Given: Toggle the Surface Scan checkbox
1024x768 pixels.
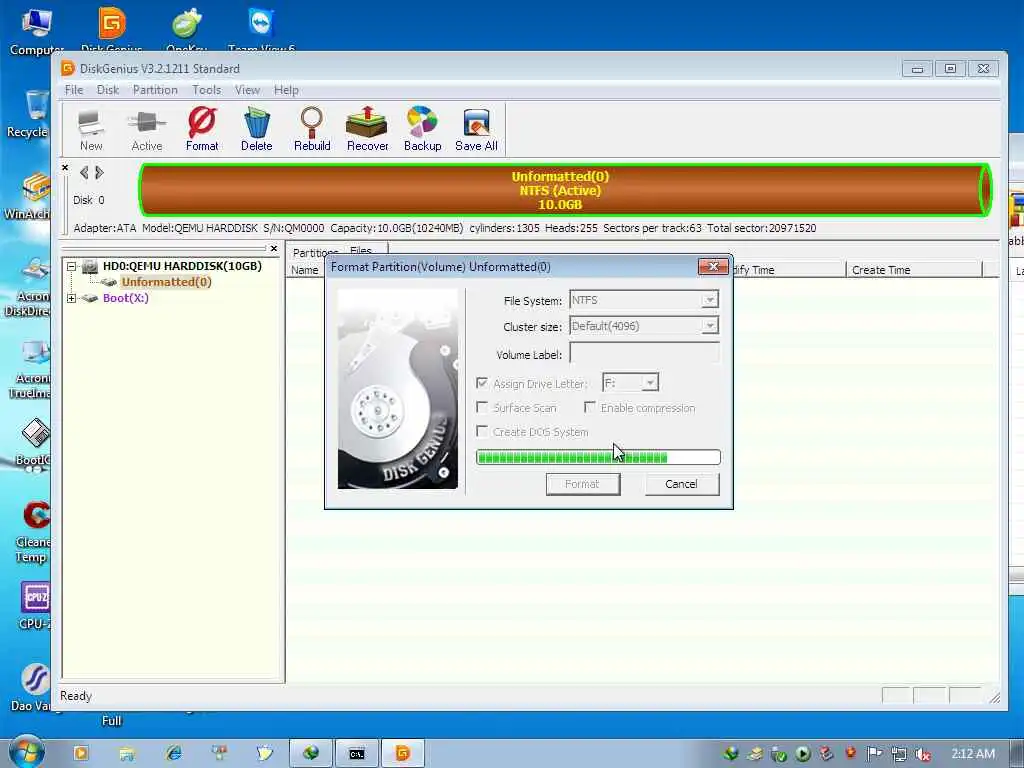Looking at the screenshot, I should [x=482, y=407].
